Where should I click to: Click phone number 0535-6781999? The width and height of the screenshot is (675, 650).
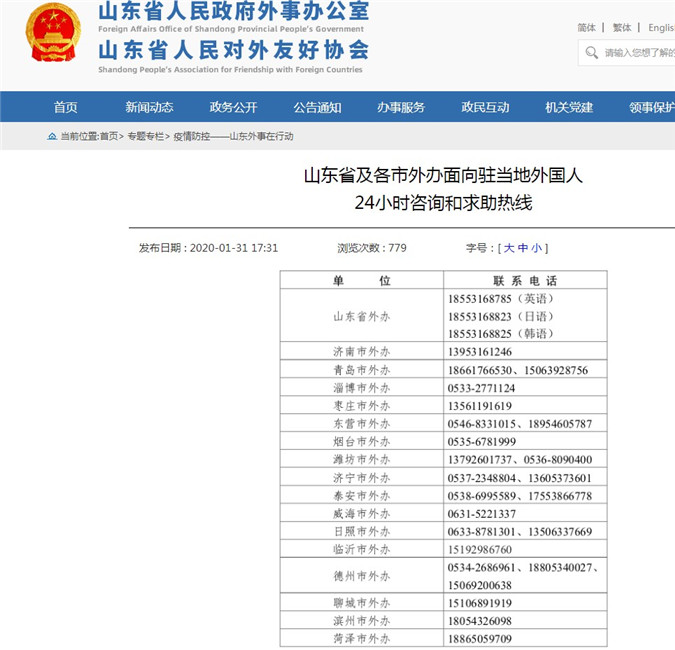click(x=482, y=442)
